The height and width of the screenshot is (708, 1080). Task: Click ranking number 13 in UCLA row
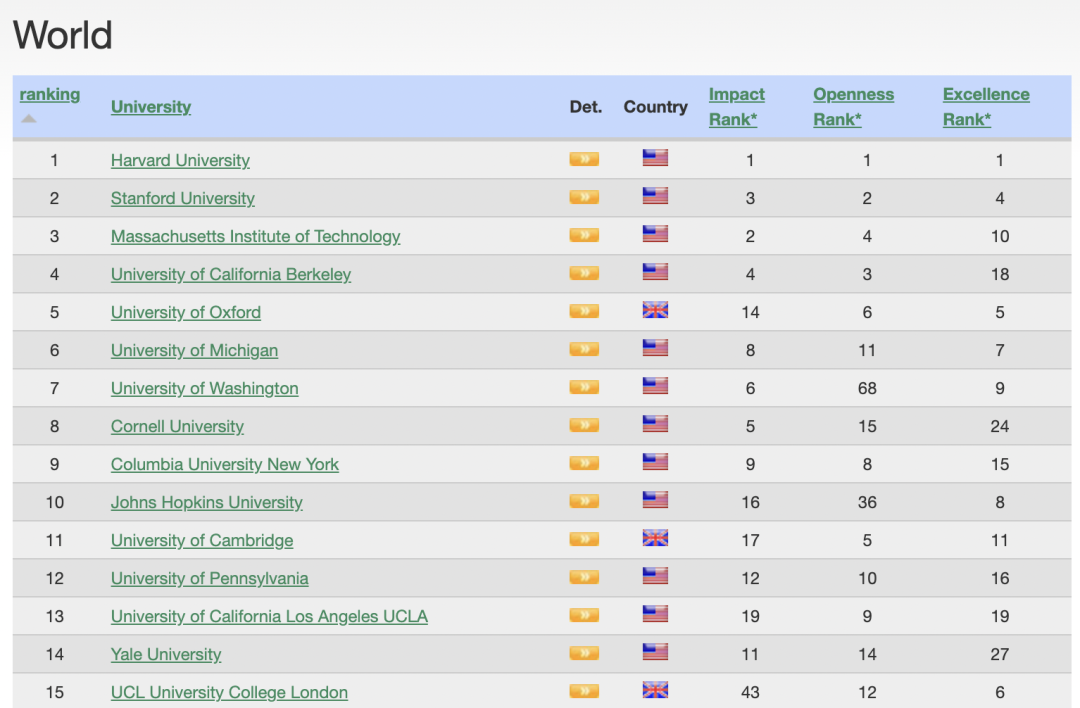click(x=54, y=616)
